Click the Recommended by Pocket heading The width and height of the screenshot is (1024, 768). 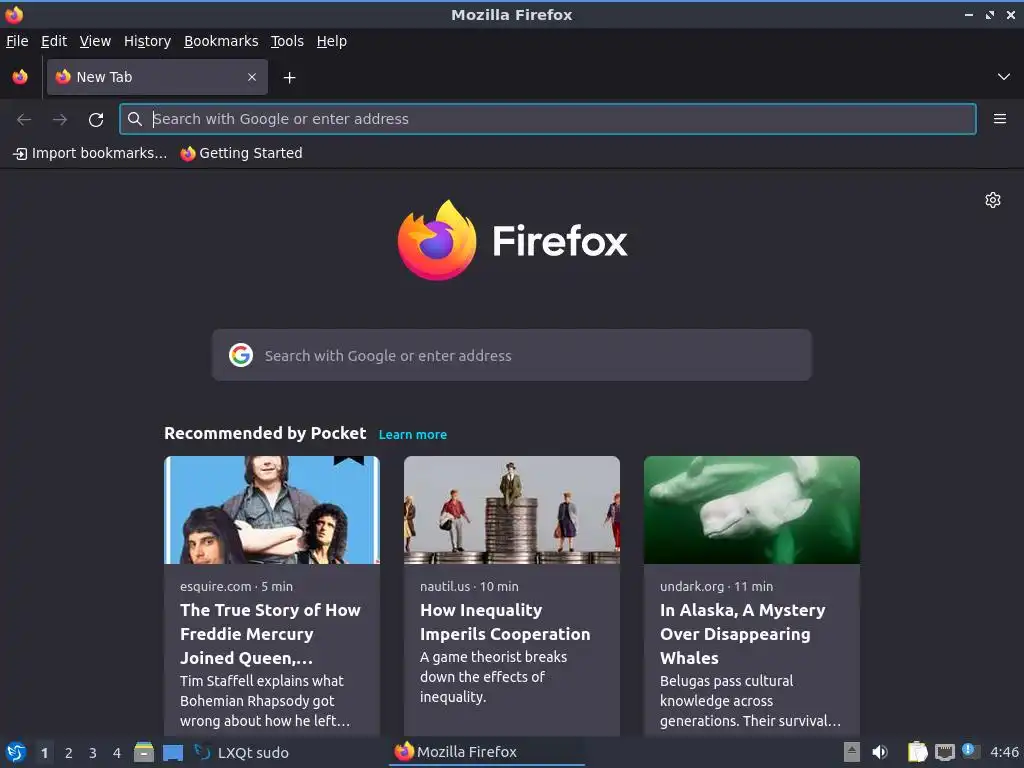[265, 434]
